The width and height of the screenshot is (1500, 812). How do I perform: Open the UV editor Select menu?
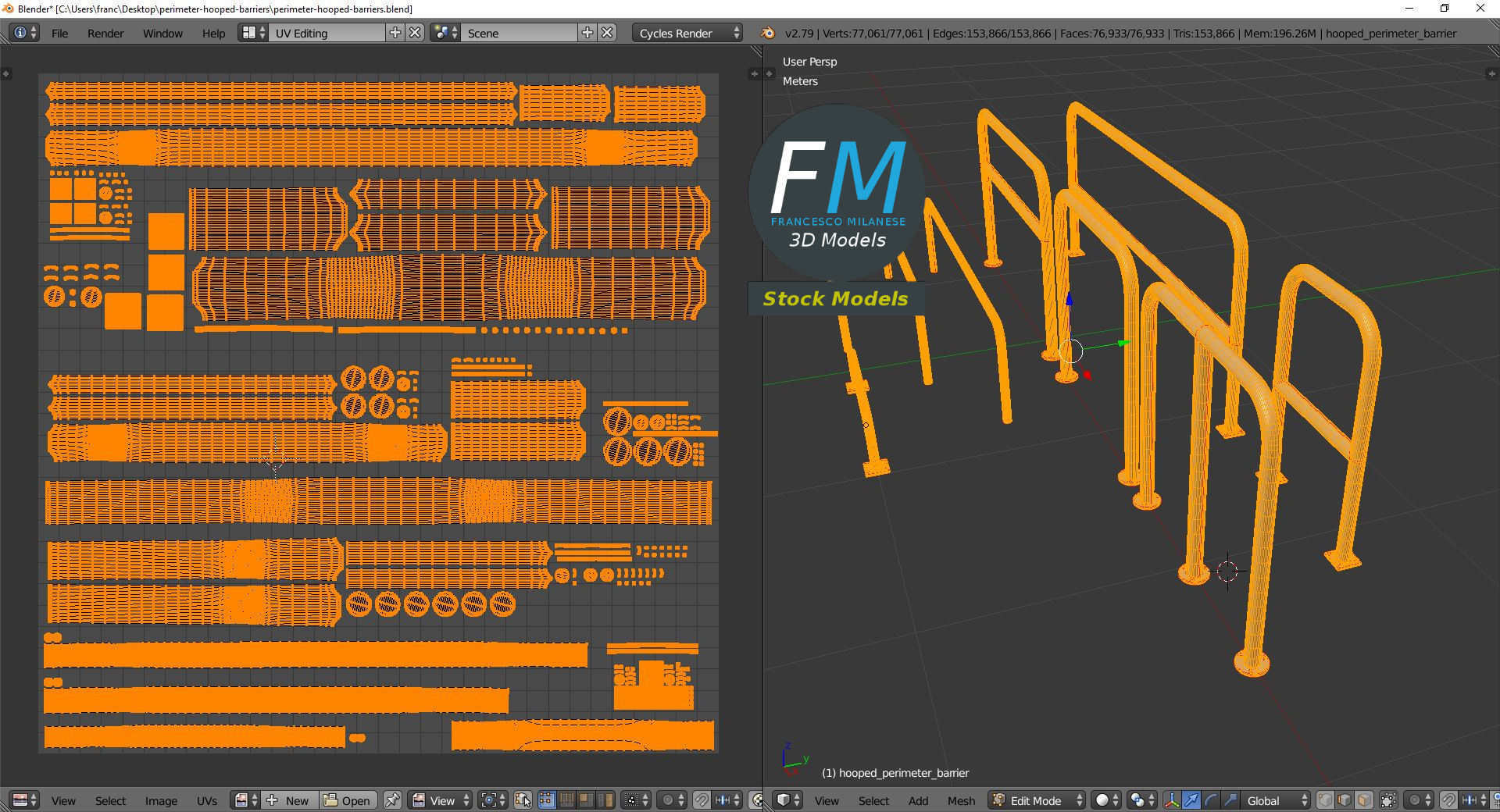(x=110, y=800)
